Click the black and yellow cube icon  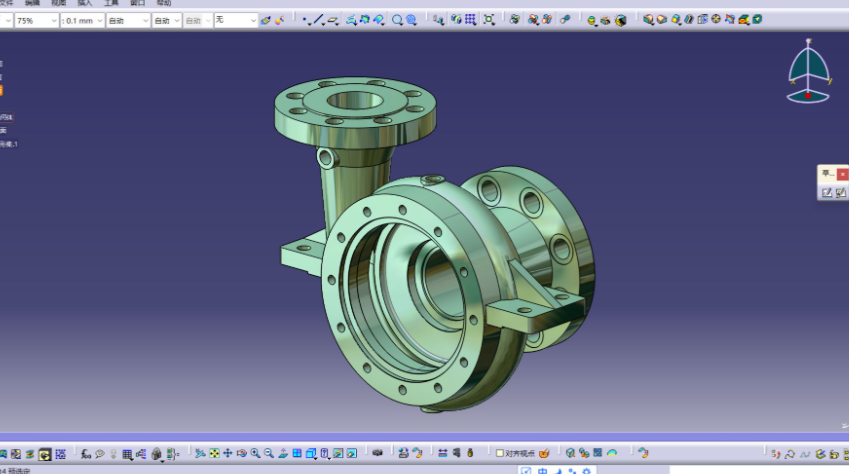pyautogui.click(x=621, y=20)
